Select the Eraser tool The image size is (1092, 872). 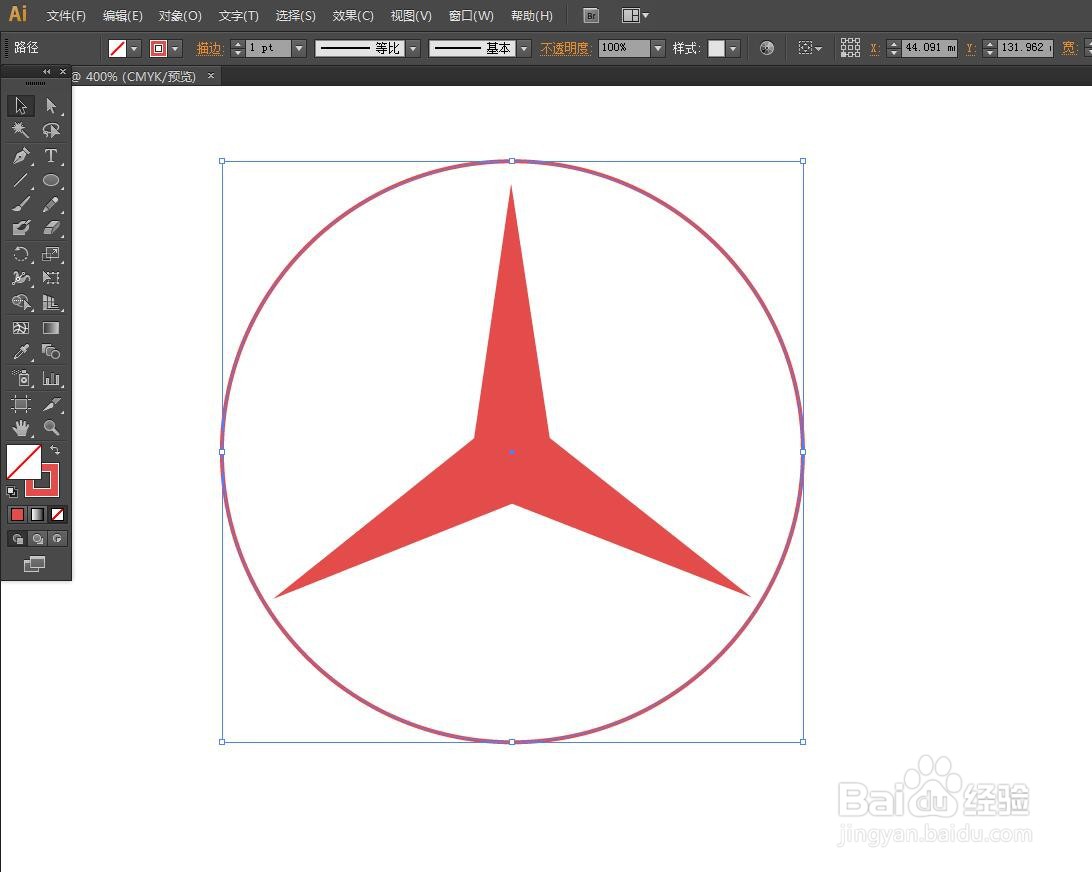point(51,228)
